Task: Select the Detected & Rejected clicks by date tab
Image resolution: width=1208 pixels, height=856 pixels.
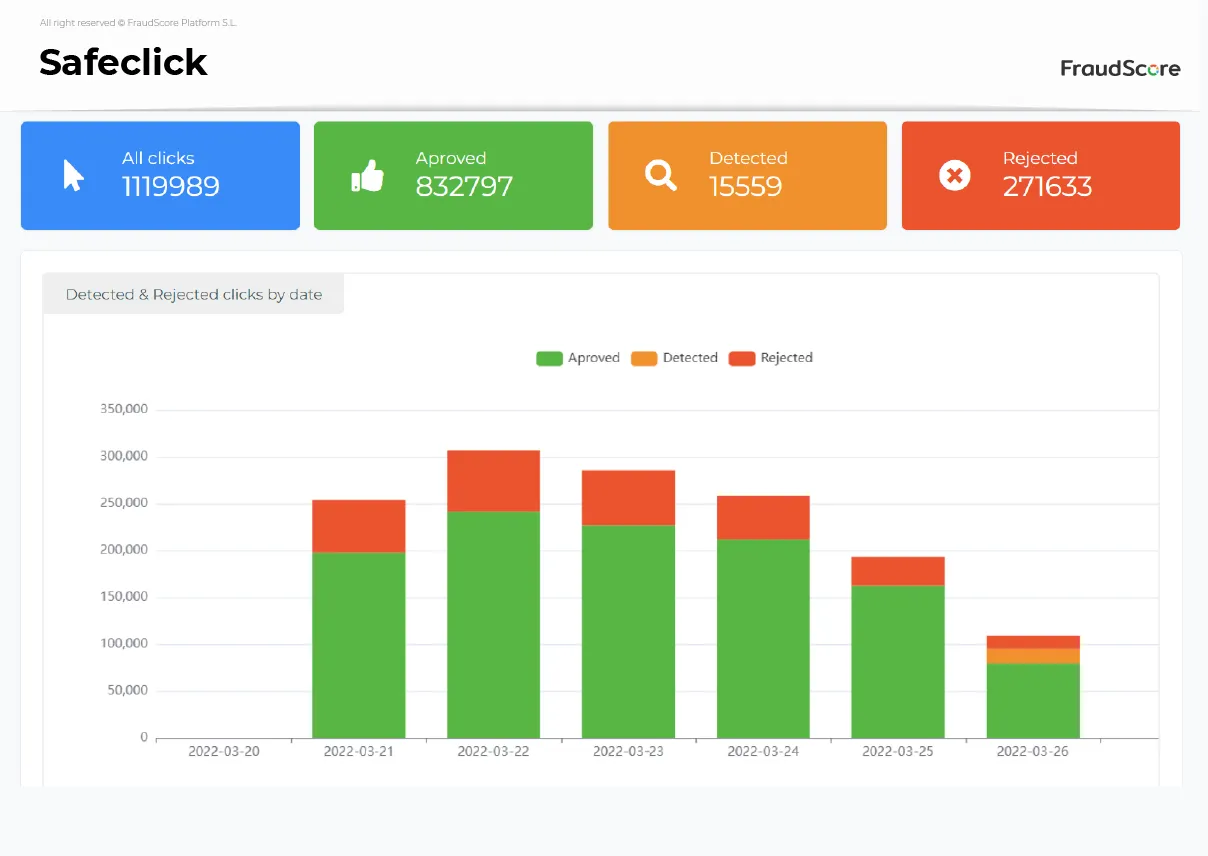Action: tap(194, 295)
